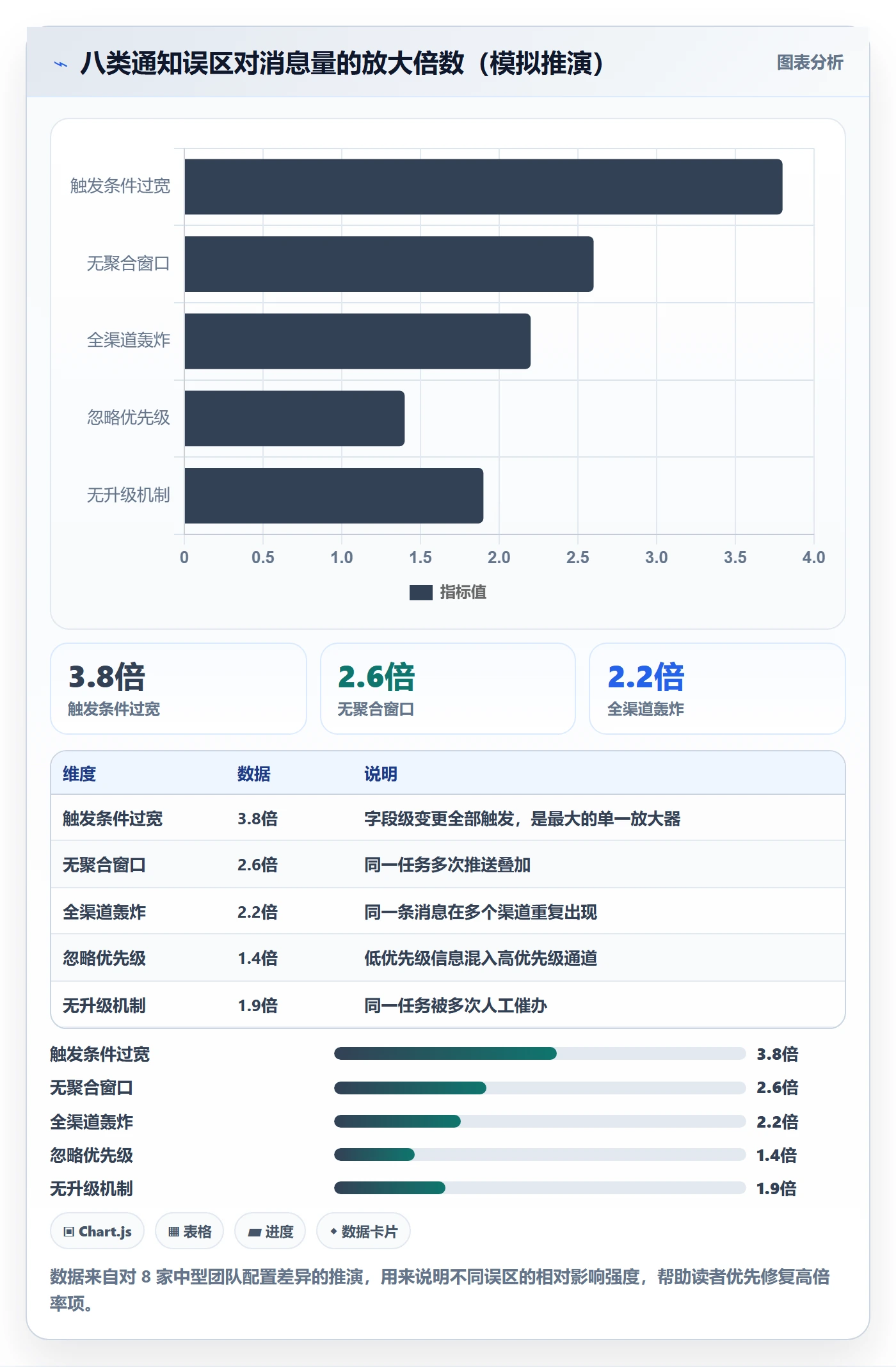This screenshot has height=1367, width=896.
Task: Click the 说明 column header
Action: (x=381, y=774)
